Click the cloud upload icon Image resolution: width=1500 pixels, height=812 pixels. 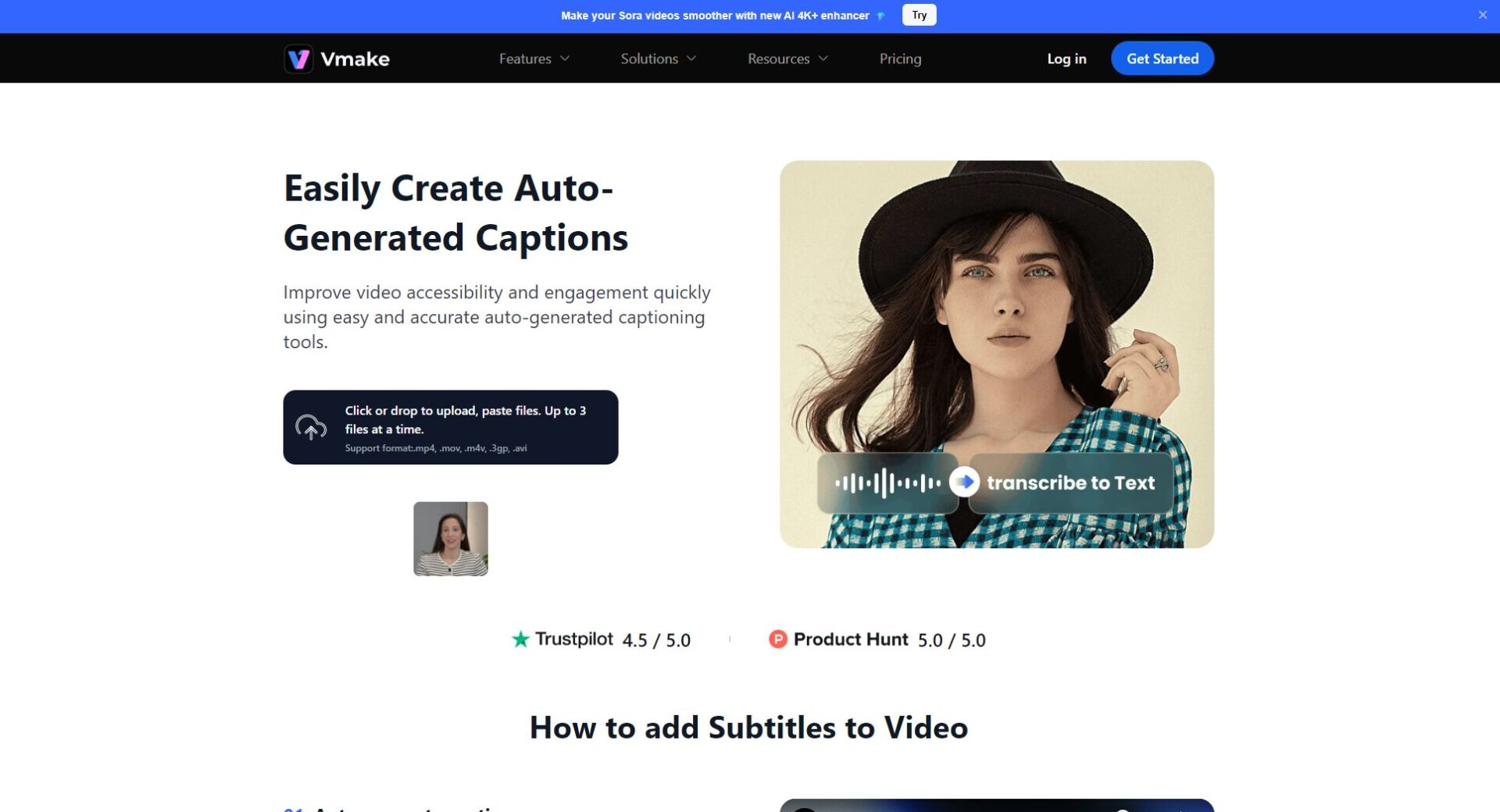click(x=311, y=427)
